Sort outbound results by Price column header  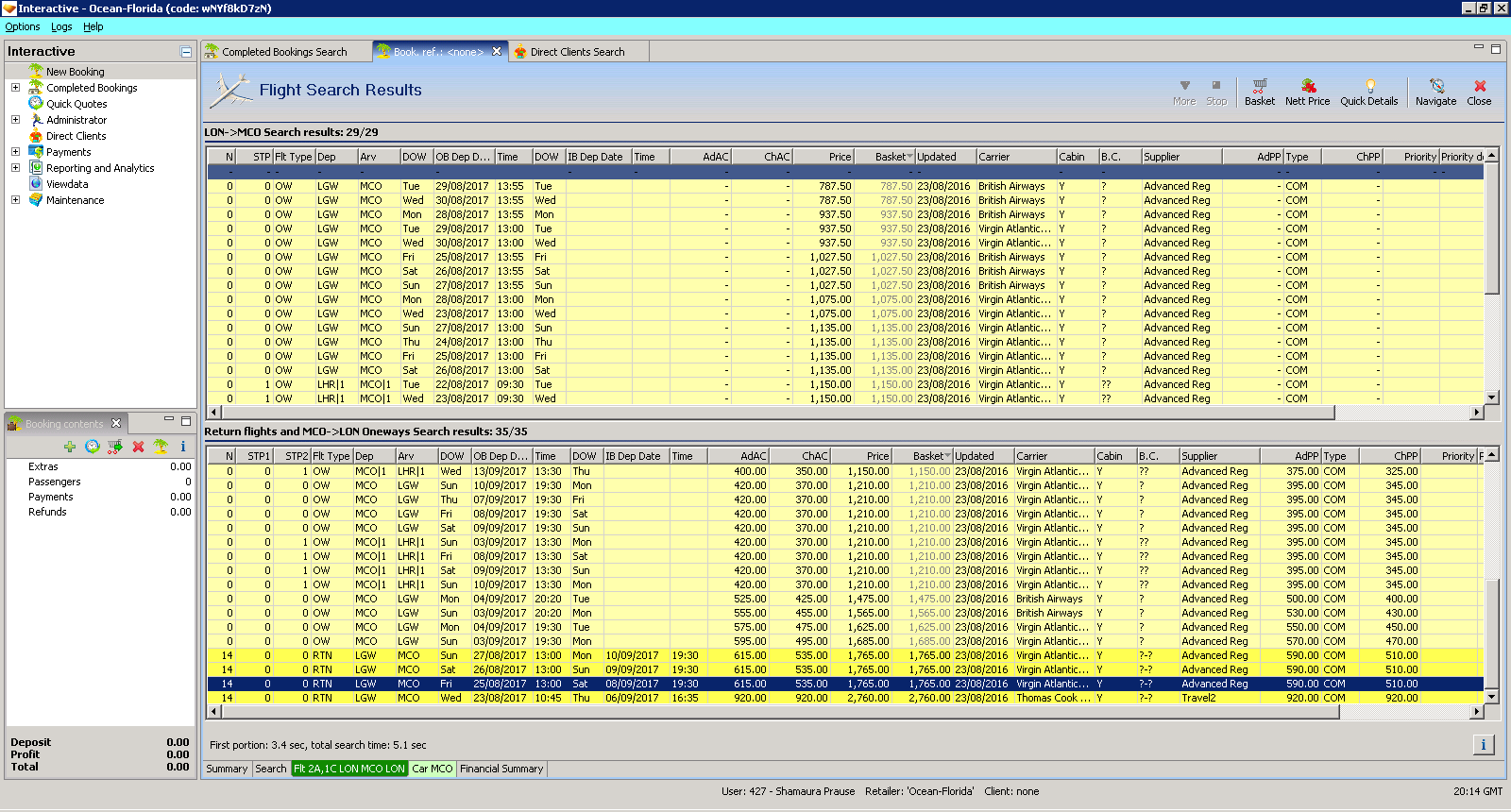coord(823,157)
